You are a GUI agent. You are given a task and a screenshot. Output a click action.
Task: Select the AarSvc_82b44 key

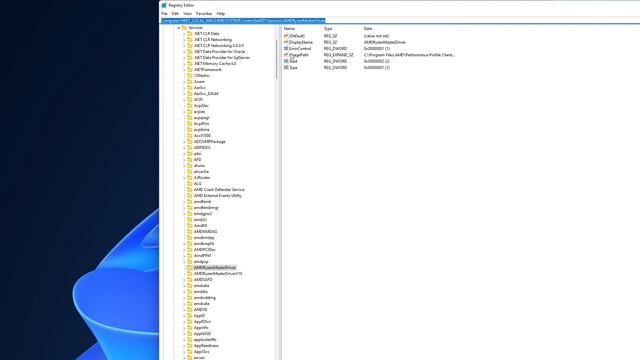click(206, 94)
